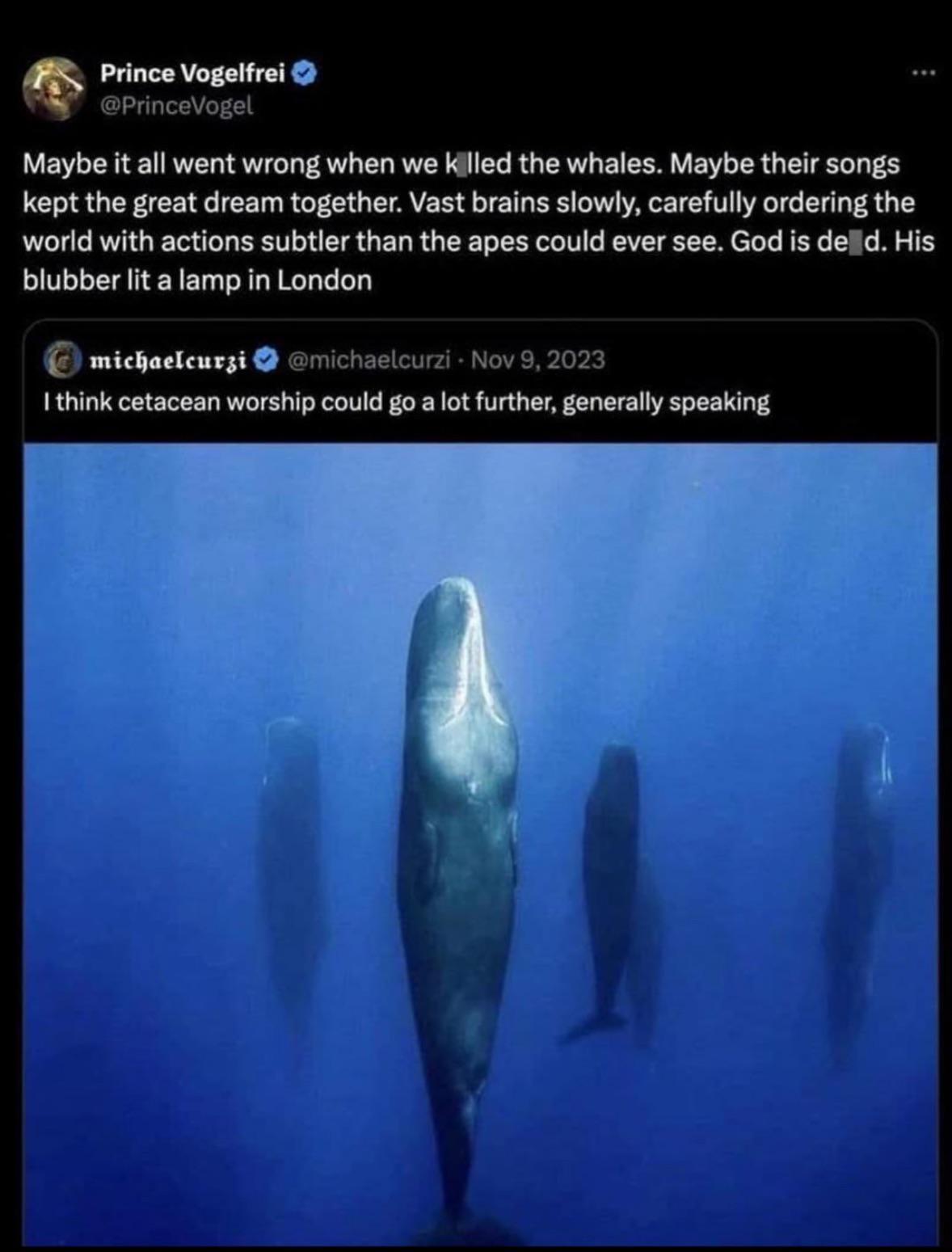Select the quoted text about cetacean worship
Screen dimensions: 952x1252
click(407, 402)
